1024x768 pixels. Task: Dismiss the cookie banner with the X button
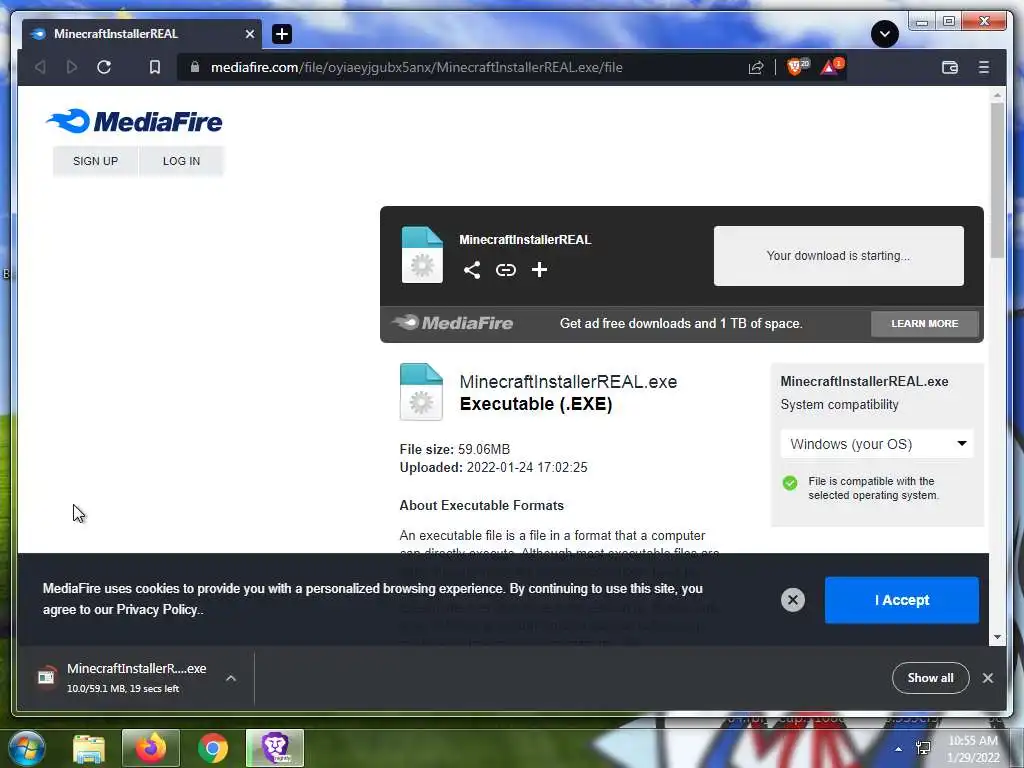click(x=793, y=600)
